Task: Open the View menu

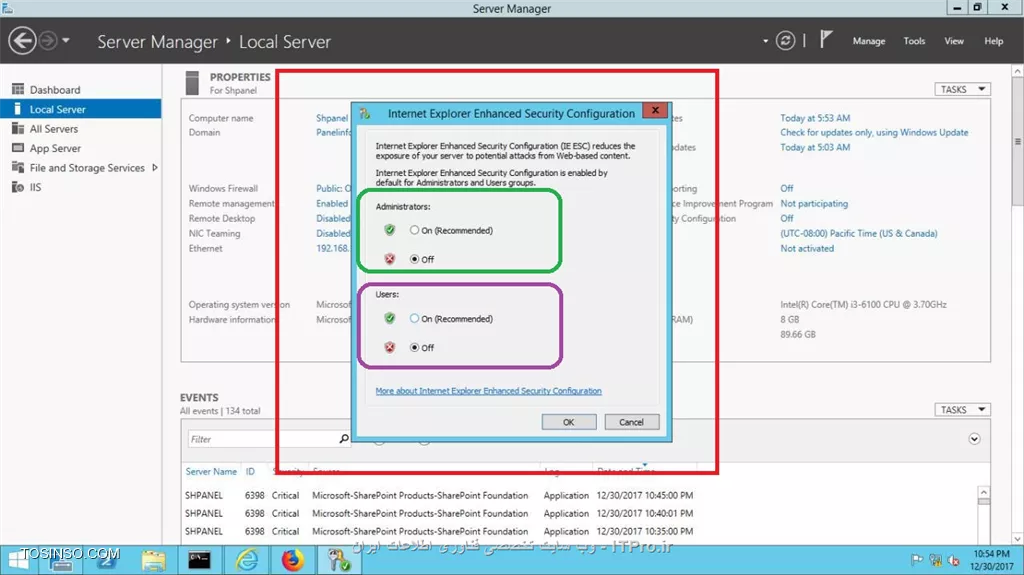Action: point(953,41)
